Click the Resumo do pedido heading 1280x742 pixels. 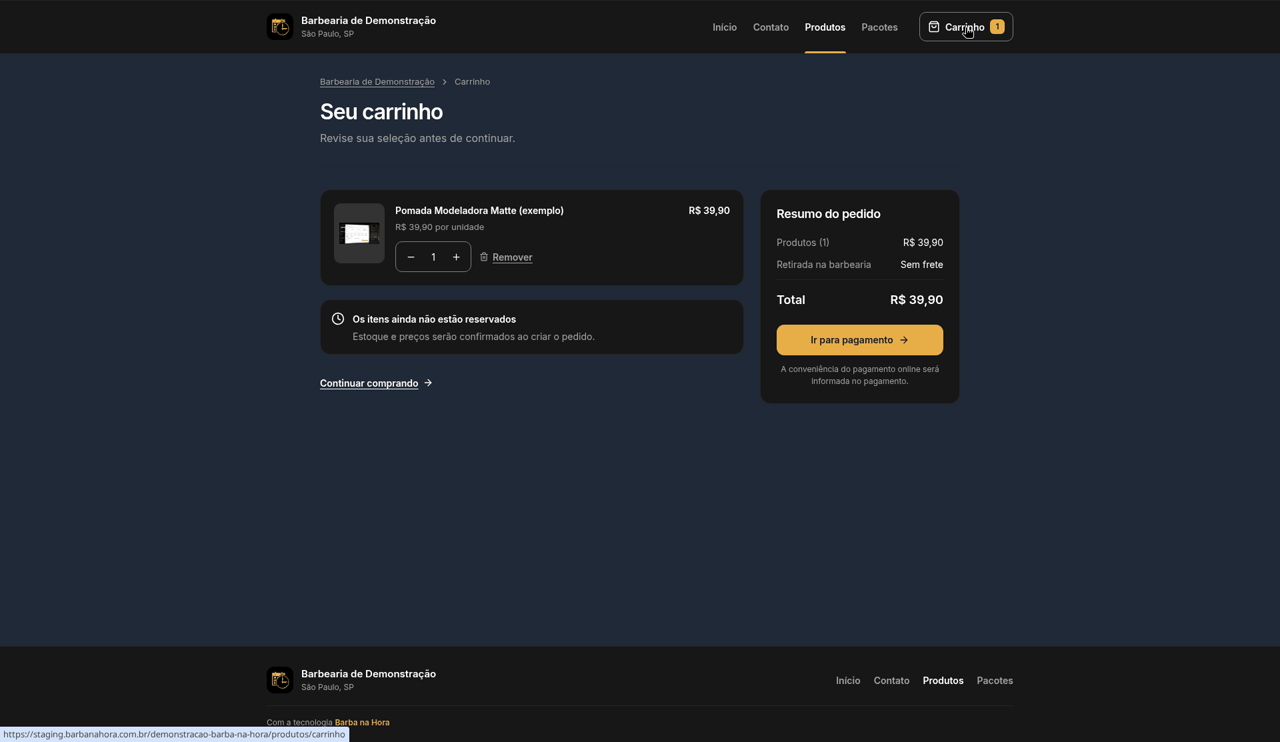click(828, 214)
